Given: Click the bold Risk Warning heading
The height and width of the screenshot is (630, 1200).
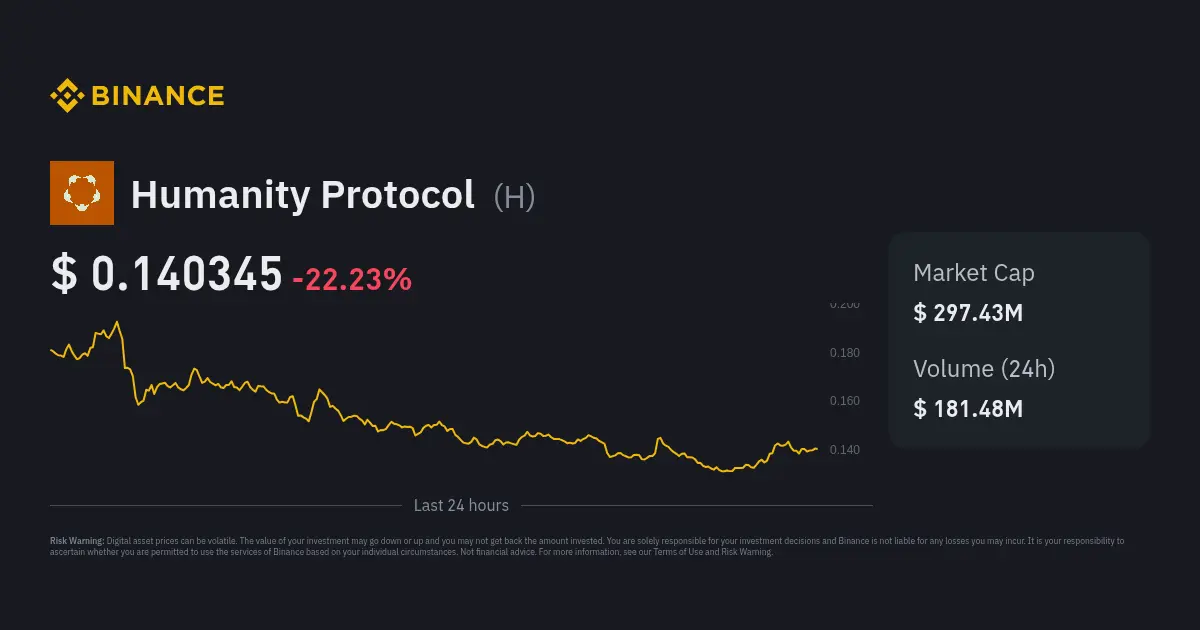Looking at the screenshot, I should click(77, 541).
